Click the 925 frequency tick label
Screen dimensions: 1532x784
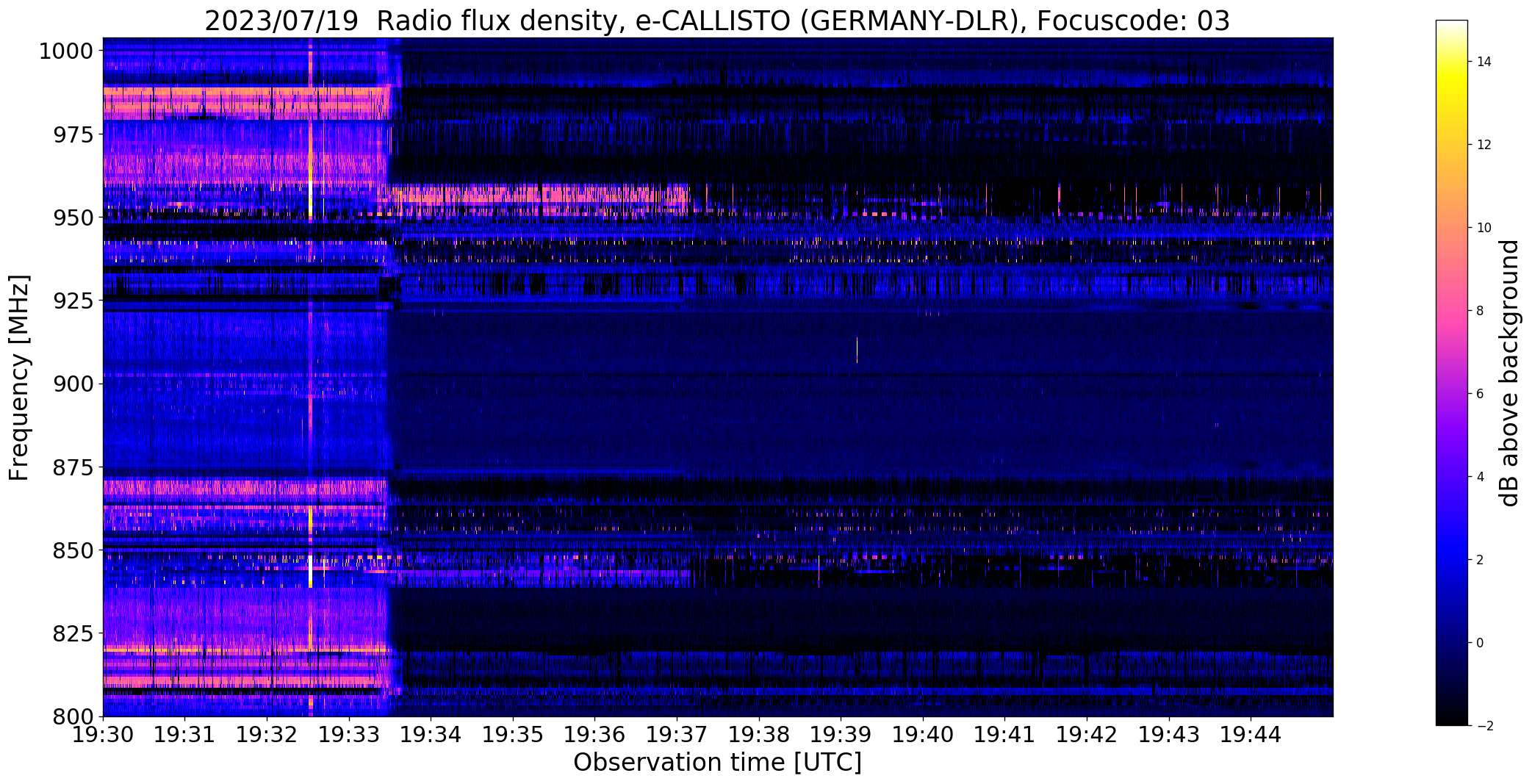73,301
